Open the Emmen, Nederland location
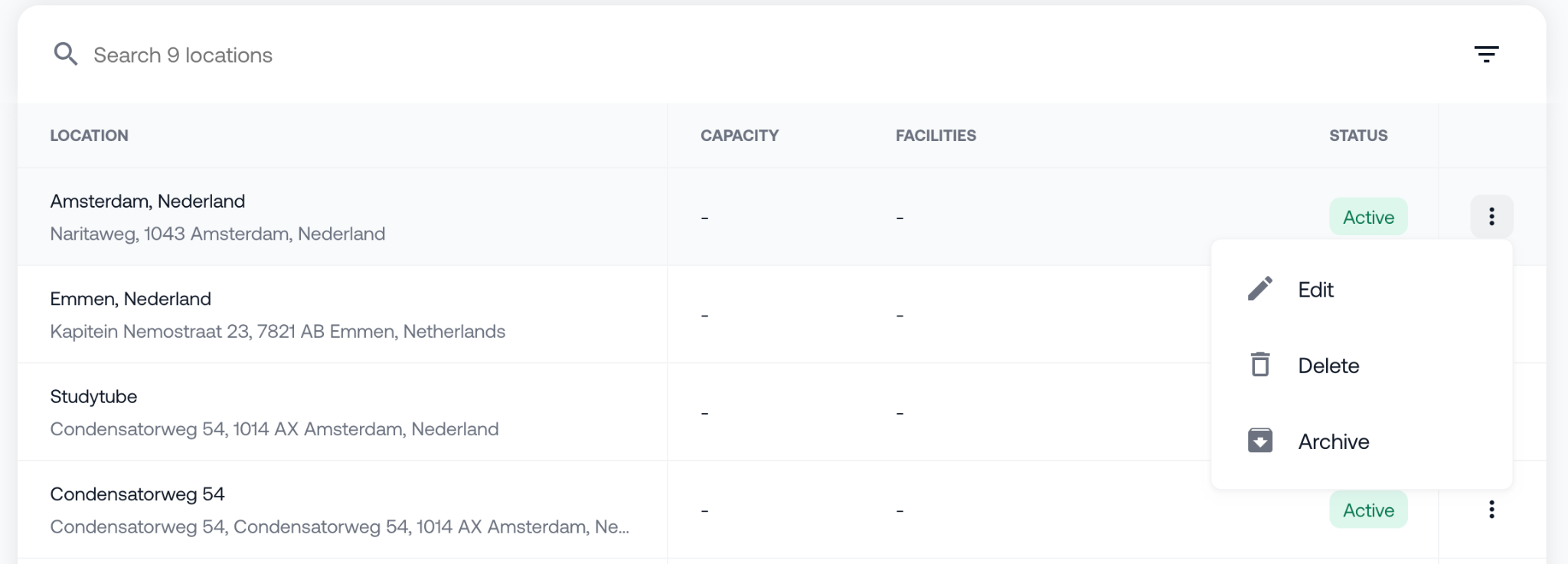Viewport: 1568px width, 564px height. [131, 299]
